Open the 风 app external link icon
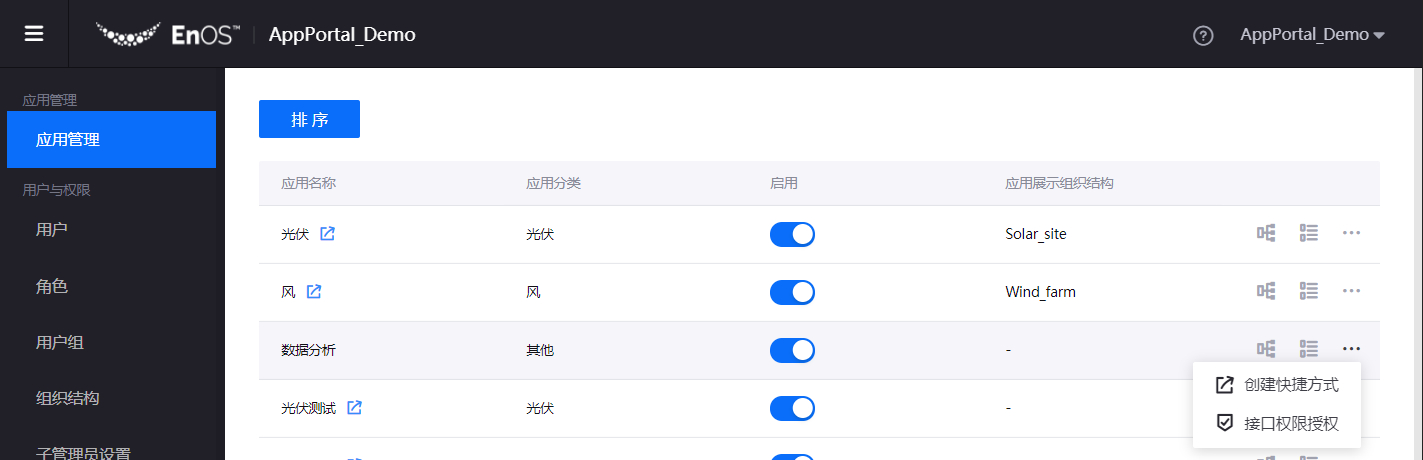 pyautogui.click(x=314, y=292)
